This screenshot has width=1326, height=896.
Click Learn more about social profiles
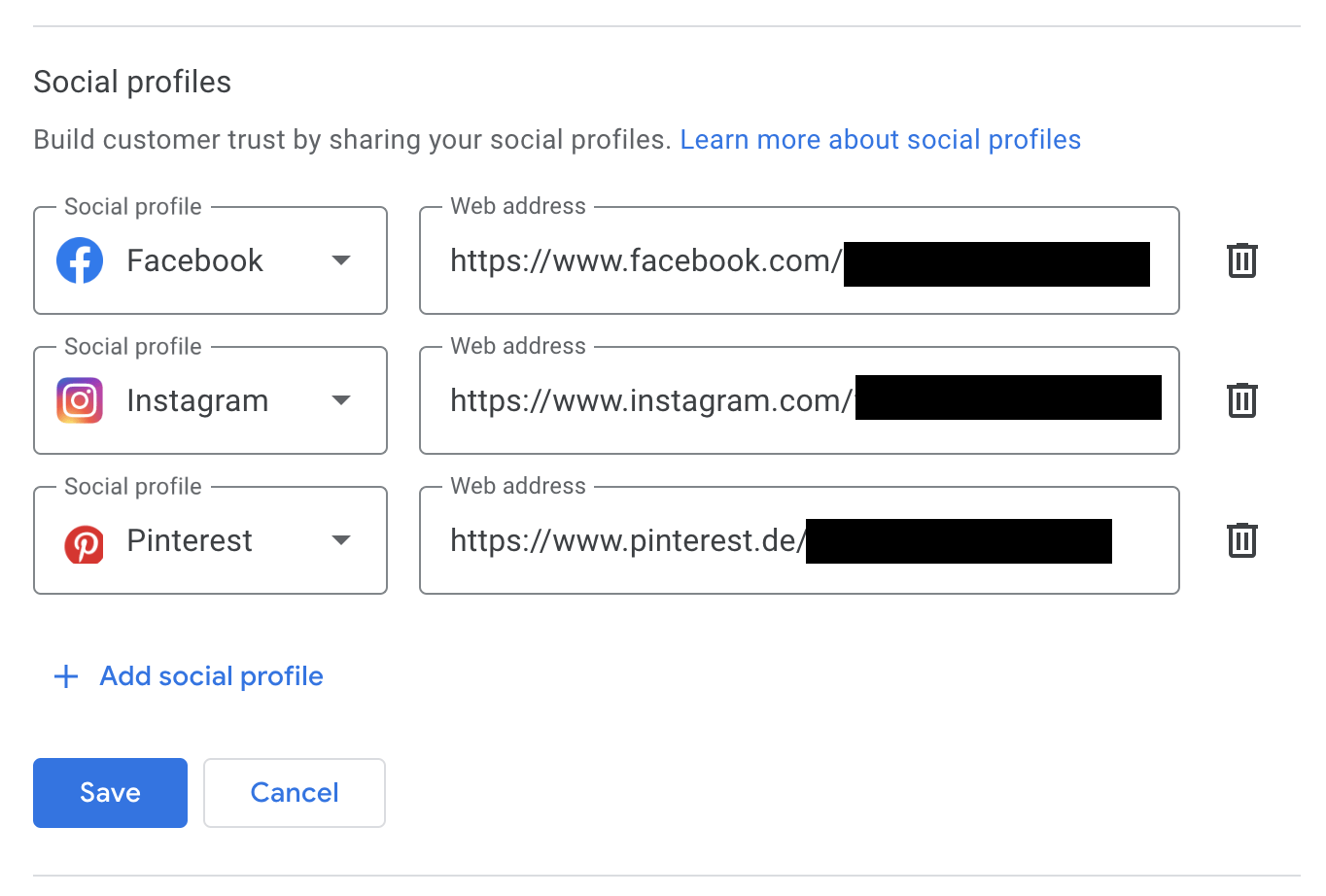pyautogui.click(x=880, y=139)
